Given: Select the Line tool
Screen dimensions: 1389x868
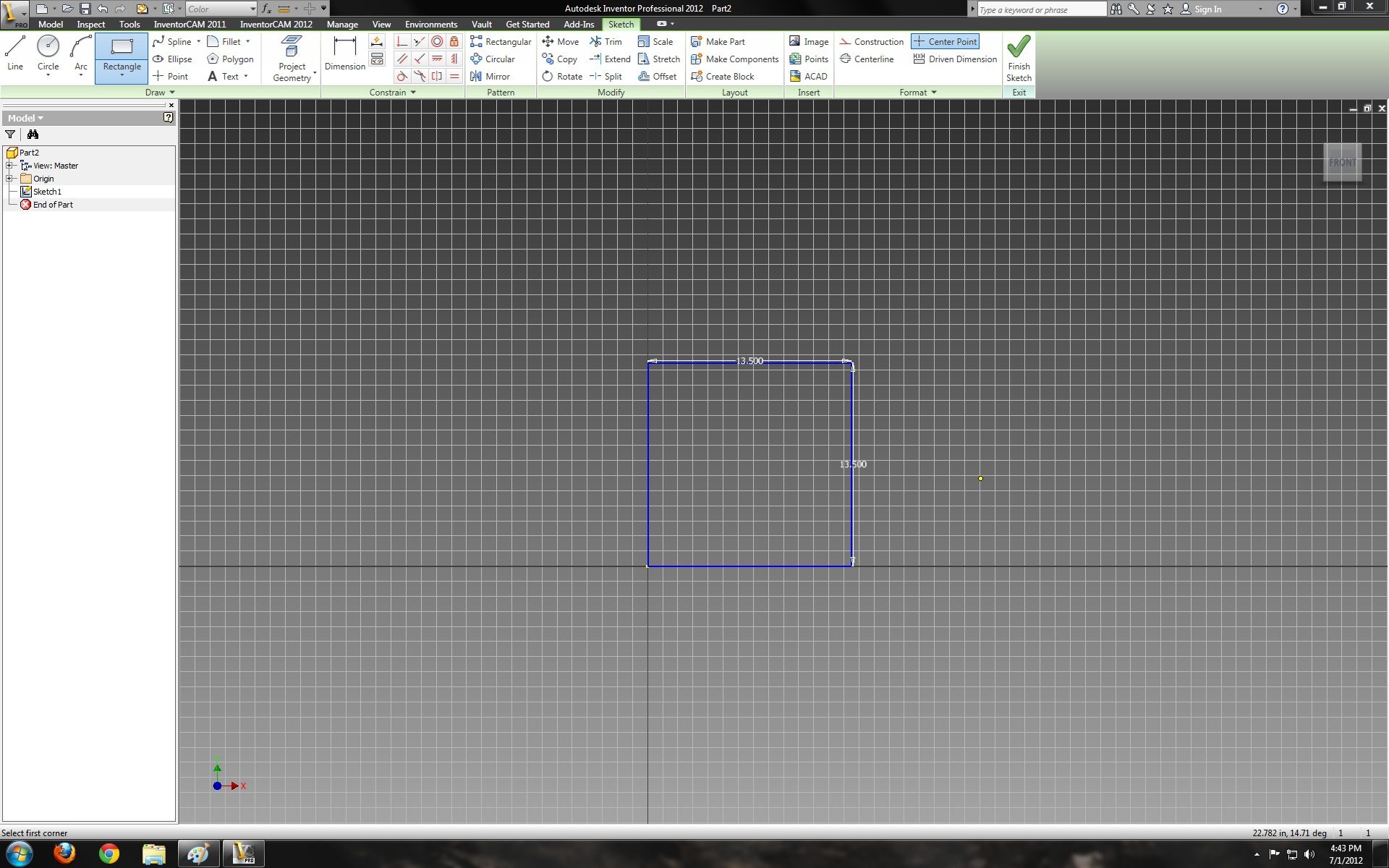Looking at the screenshot, I should click(14, 54).
